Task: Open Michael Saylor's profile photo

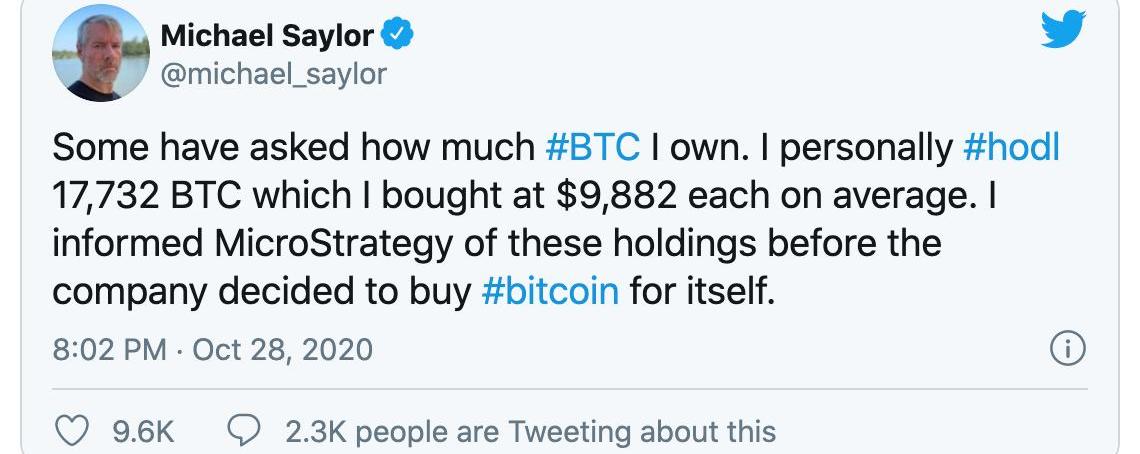Action: (95, 52)
